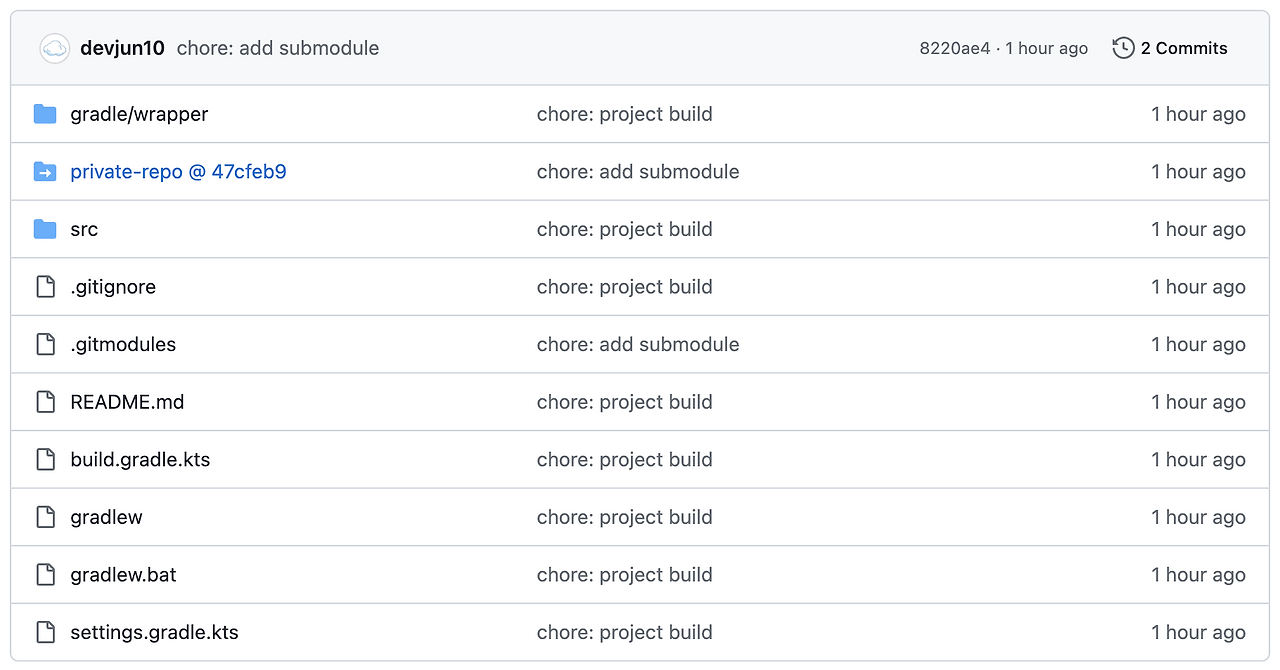Click the src folder icon
This screenshot has width=1280, height=670.
coord(45,229)
